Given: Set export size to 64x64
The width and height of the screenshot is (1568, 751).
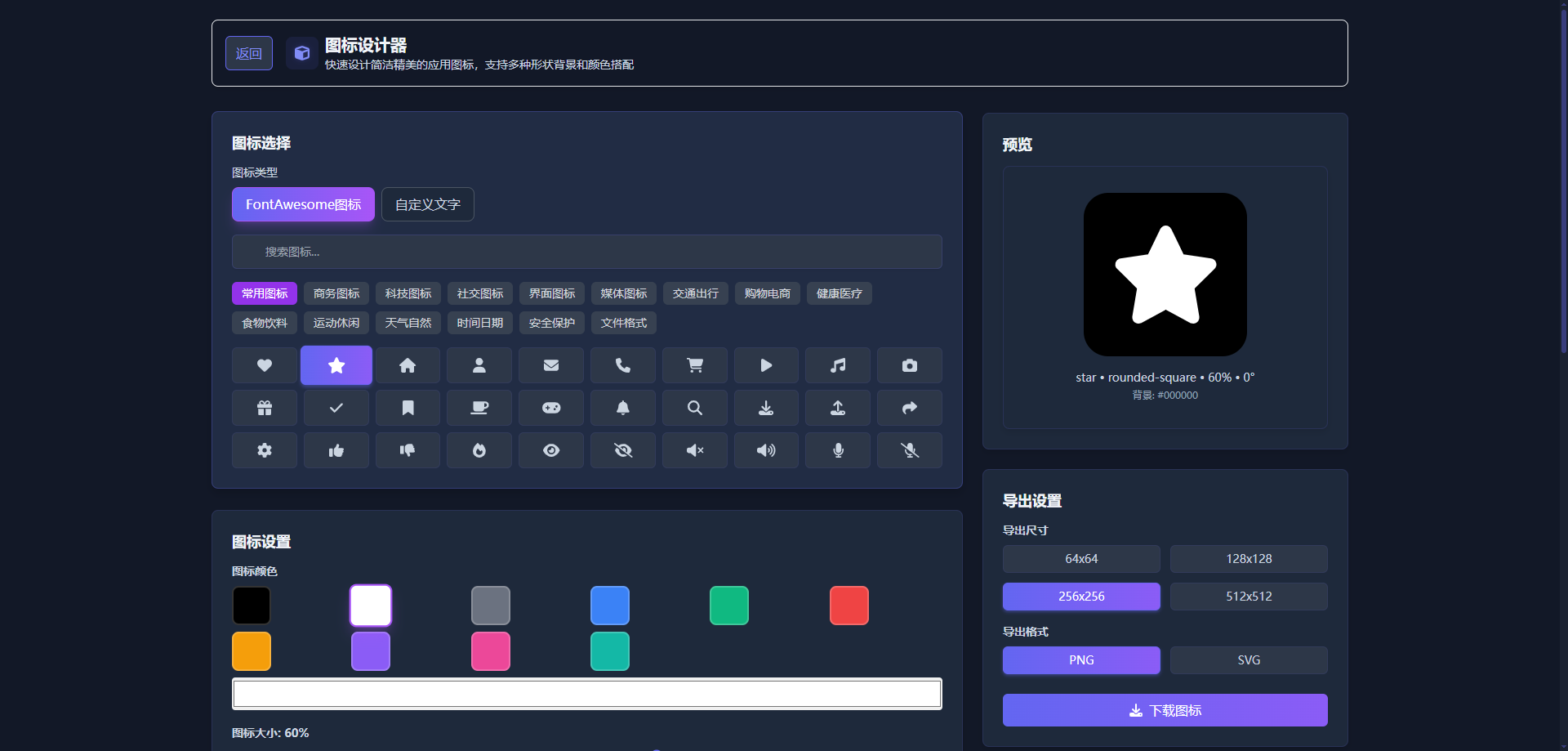Looking at the screenshot, I should pos(1081,559).
